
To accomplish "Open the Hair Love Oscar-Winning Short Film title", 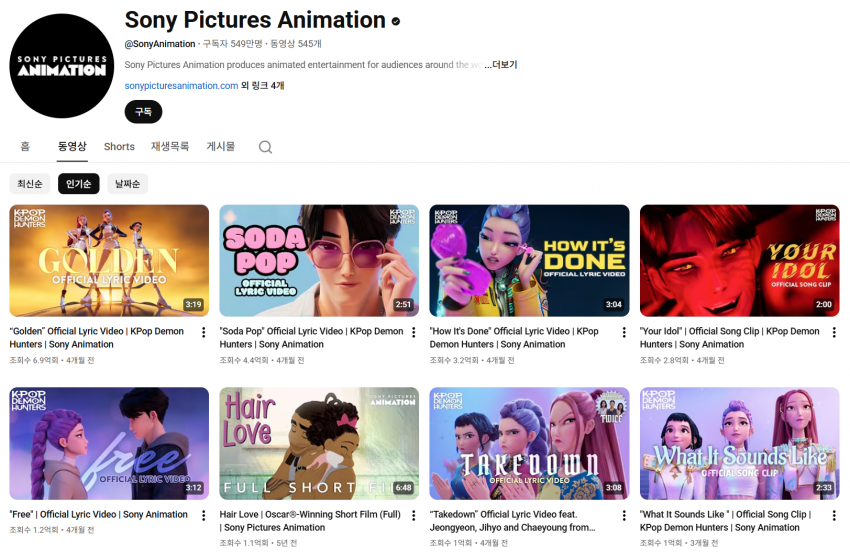I will [310, 521].
